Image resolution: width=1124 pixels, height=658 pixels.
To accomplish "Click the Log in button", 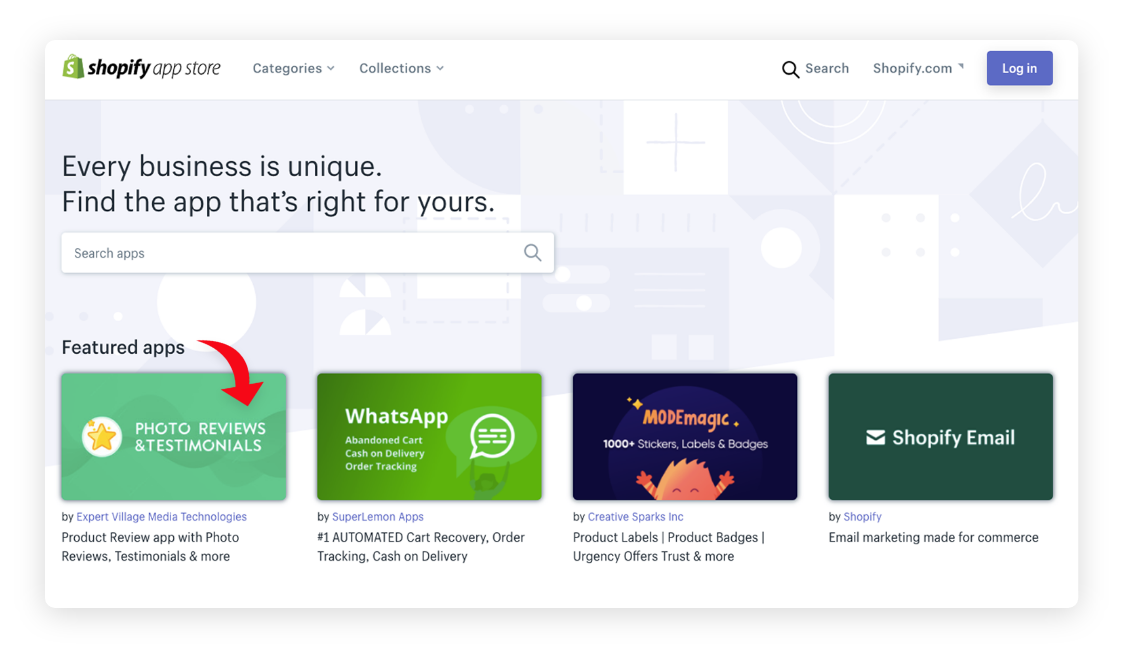I will click(x=1019, y=68).
